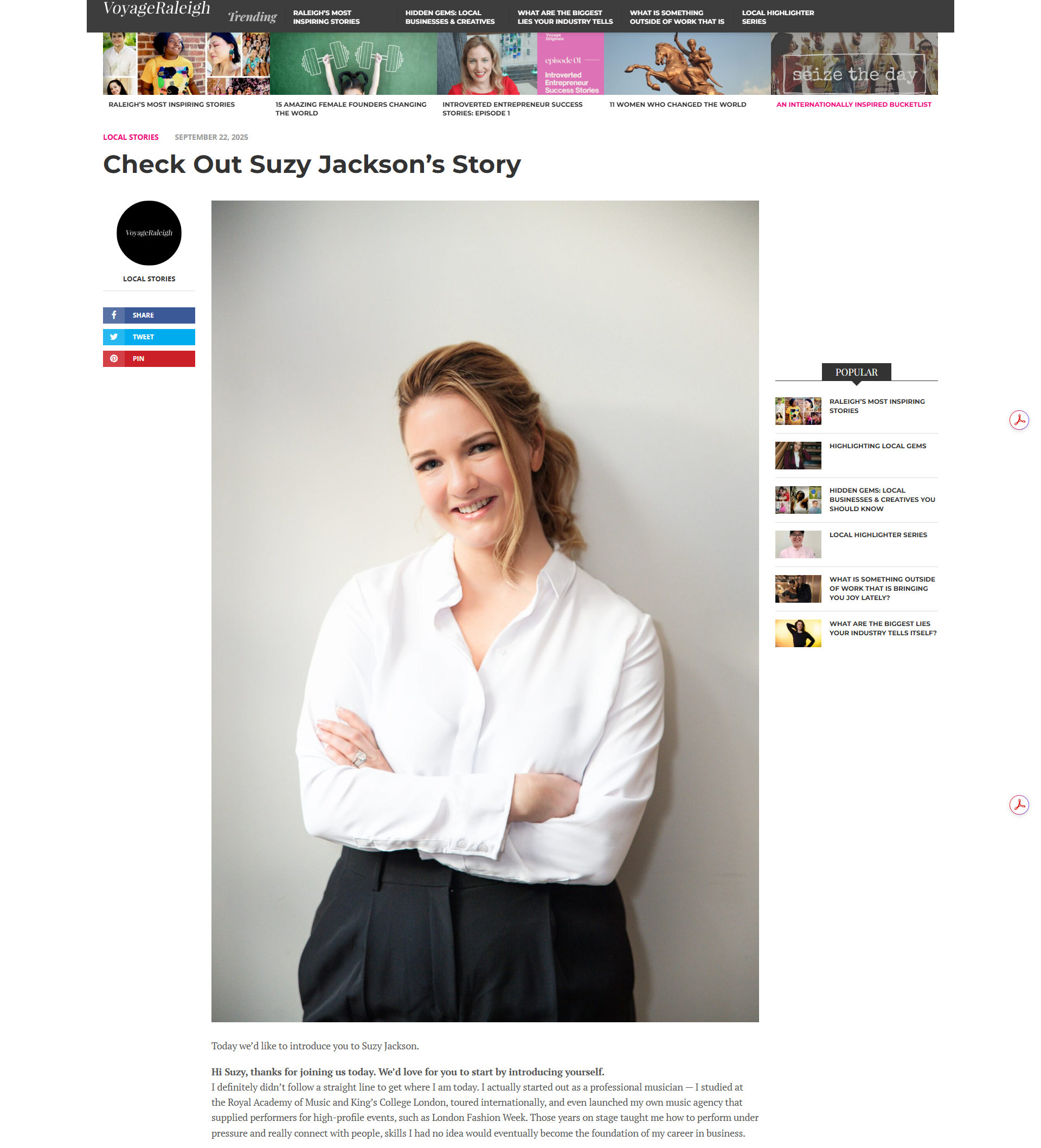The image size is (1041, 1148).
Task: Go to the VoyageRaleigh site logo
Action: tap(157, 9)
